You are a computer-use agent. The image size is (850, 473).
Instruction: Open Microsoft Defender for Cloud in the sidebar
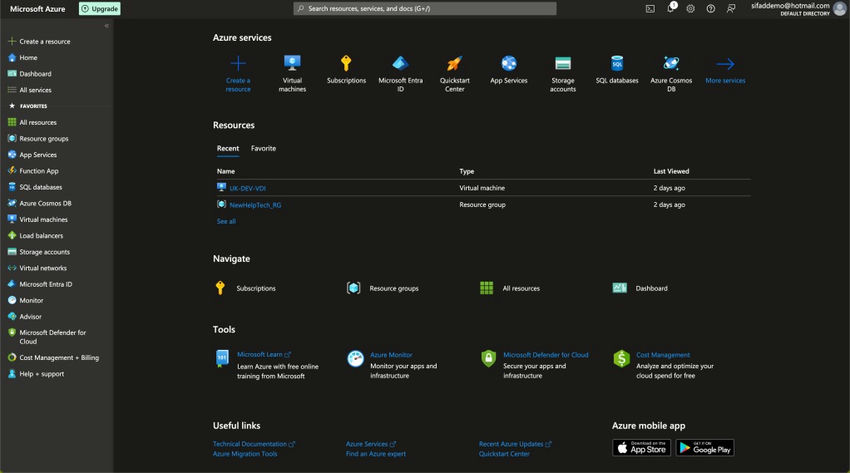click(53, 337)
